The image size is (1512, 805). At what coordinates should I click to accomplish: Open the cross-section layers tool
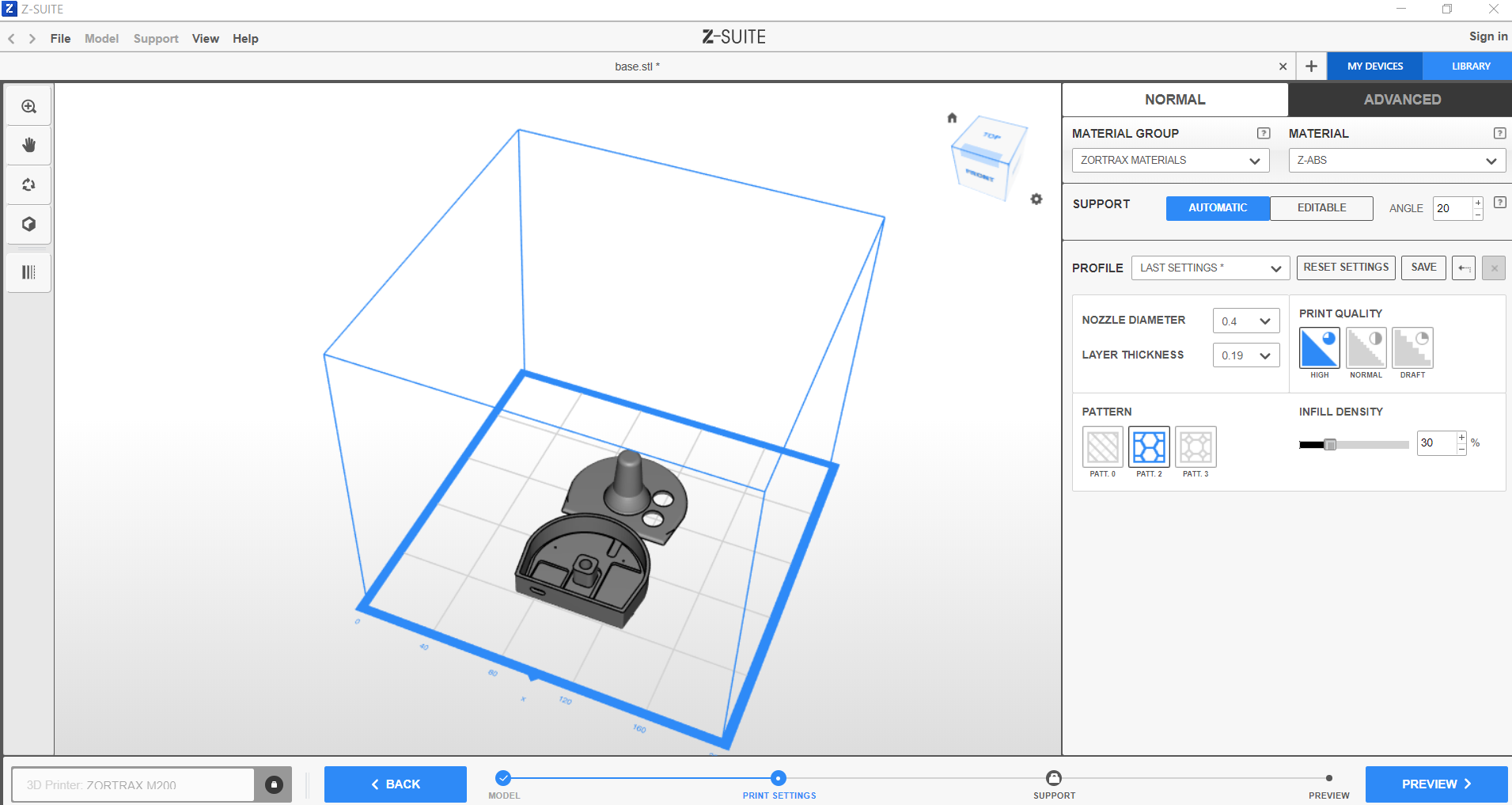[x=29, y=272]
